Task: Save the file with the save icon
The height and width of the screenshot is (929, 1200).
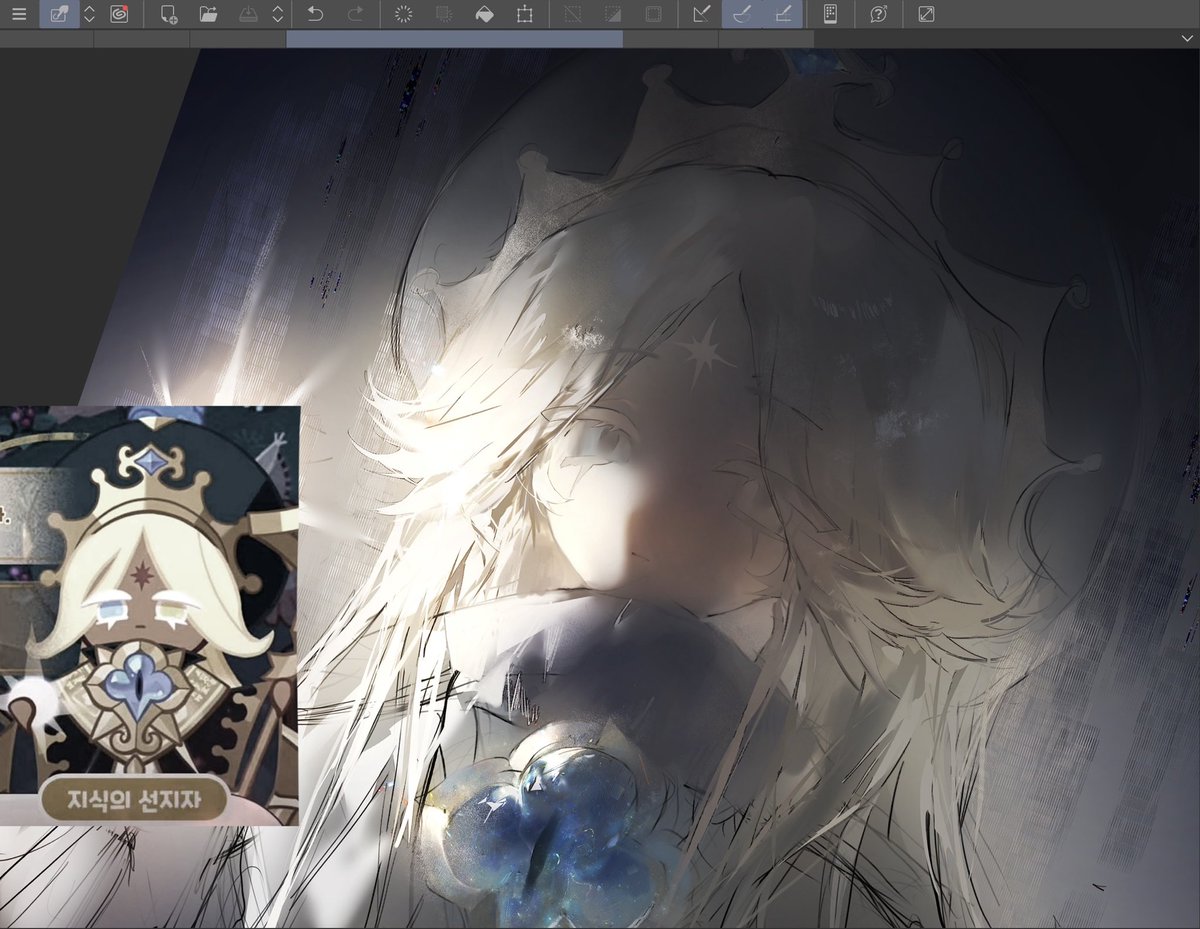Action: point(248,14)
